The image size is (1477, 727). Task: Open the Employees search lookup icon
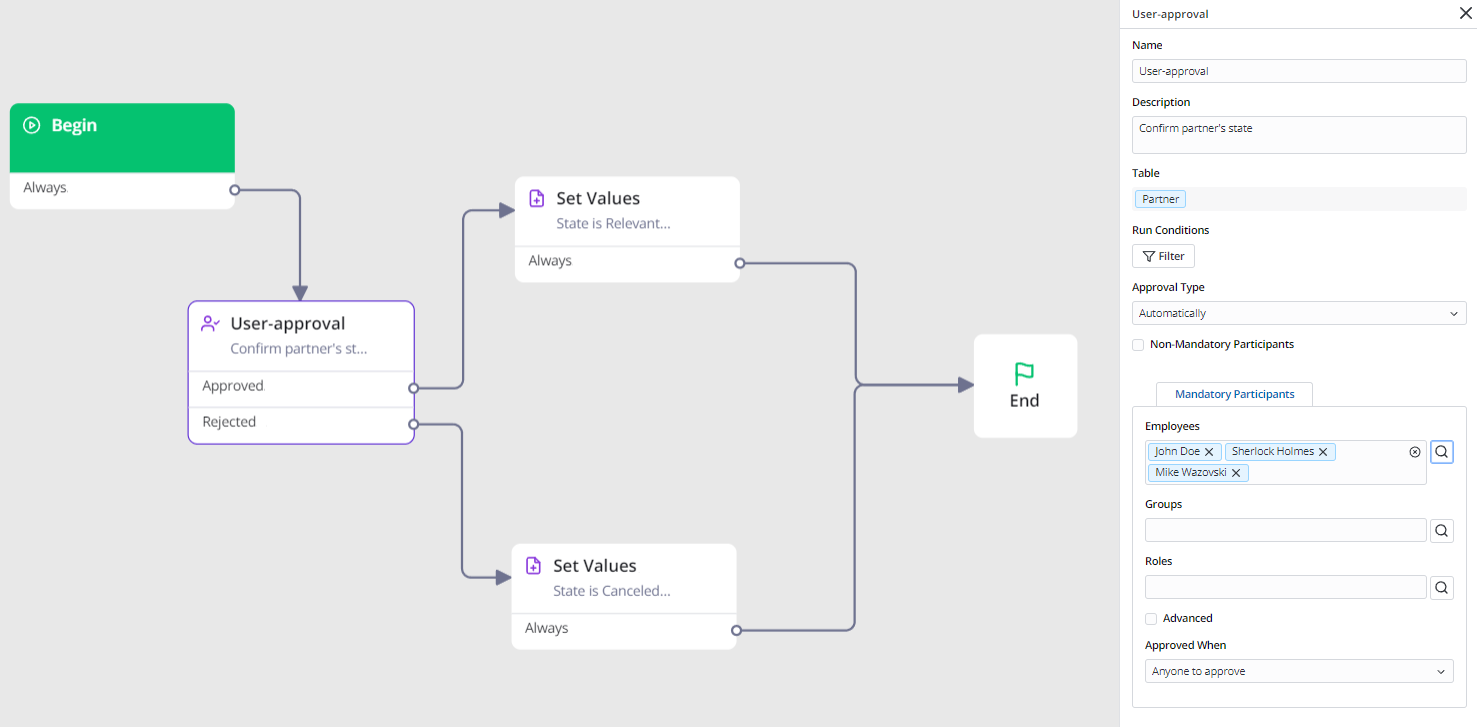(x=1441, y=452)
